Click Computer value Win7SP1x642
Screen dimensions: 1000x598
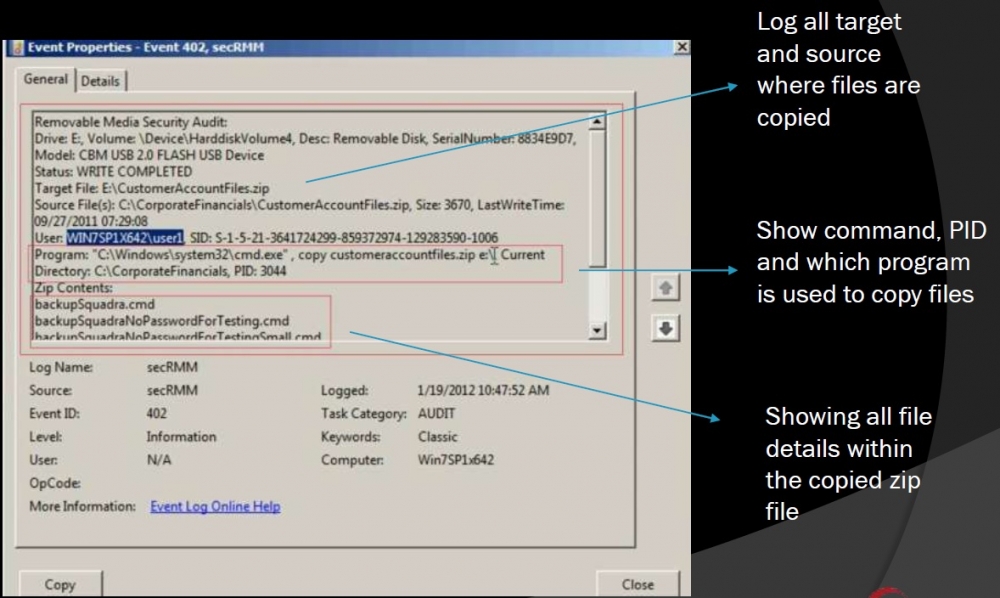[x=455, y=460]
